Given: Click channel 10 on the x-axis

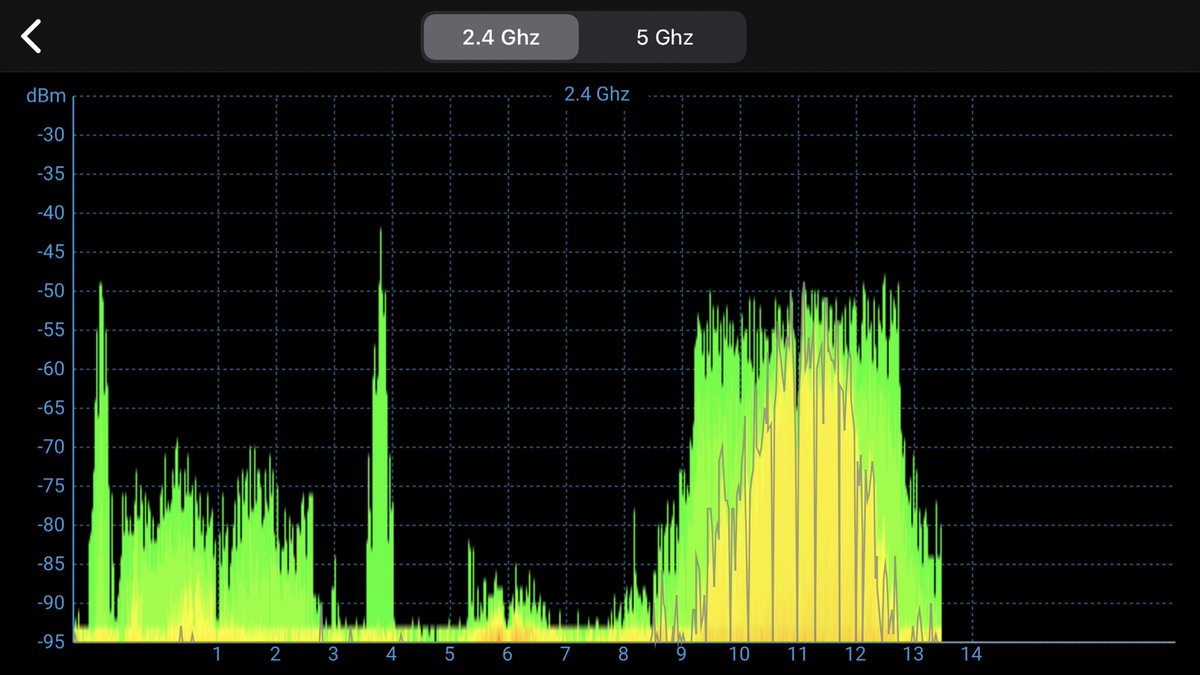Looking at the screenshot, I should pos(739,655).
